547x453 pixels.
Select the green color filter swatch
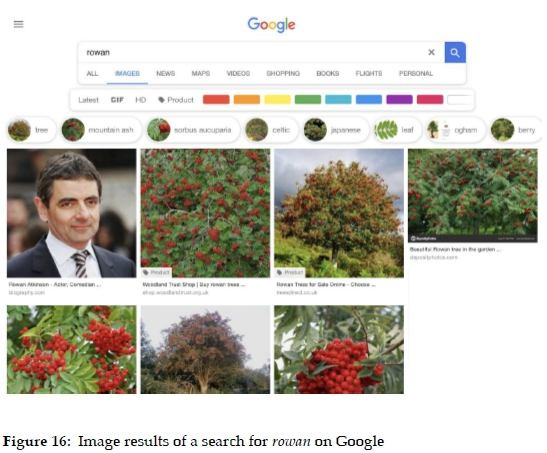[x=308, y=100]
